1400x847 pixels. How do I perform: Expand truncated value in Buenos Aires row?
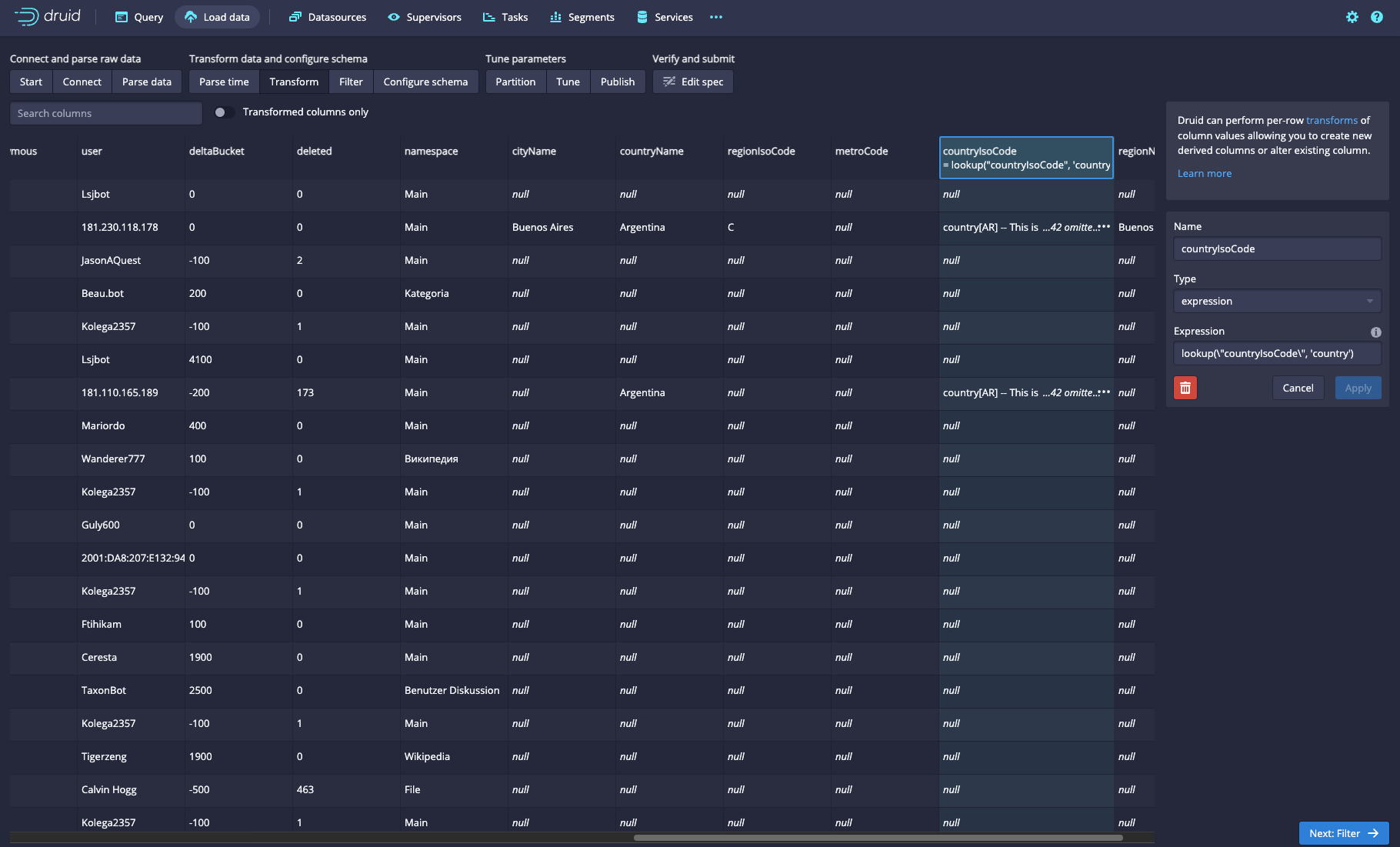(1105, 227)
